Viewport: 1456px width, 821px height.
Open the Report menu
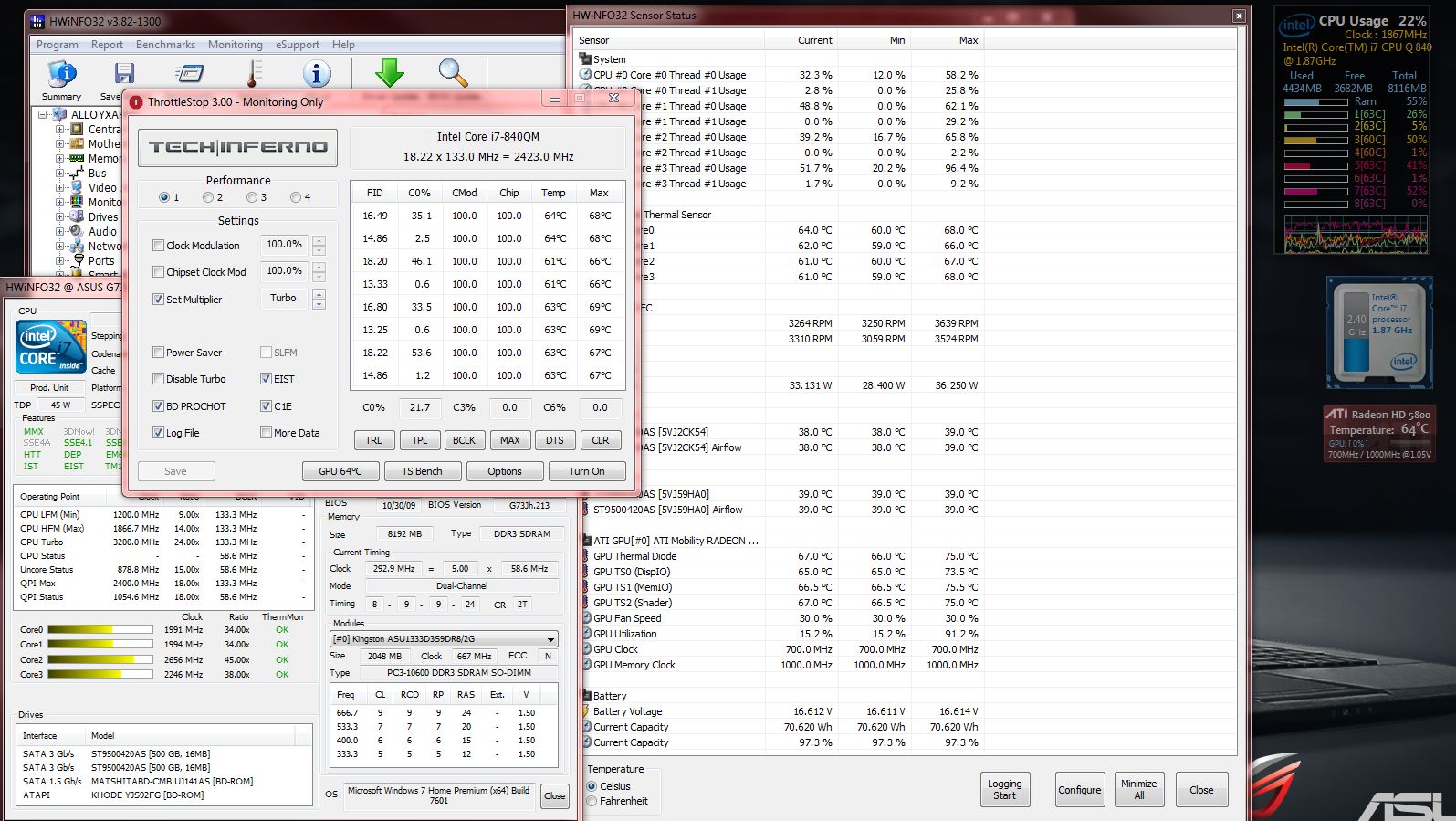click(x=107, y=45)
